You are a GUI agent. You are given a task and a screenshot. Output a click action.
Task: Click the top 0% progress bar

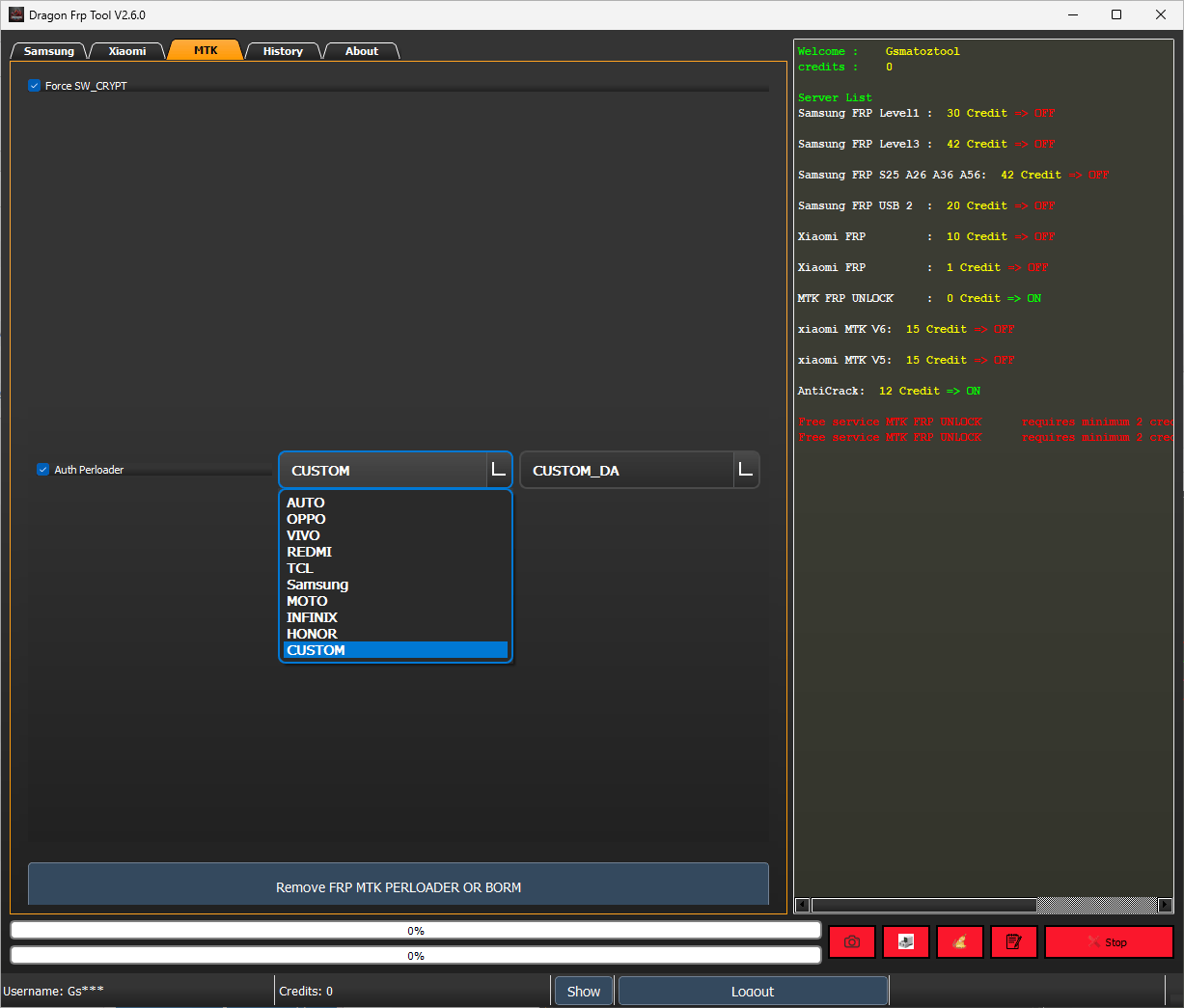click(x=415, y=930)
